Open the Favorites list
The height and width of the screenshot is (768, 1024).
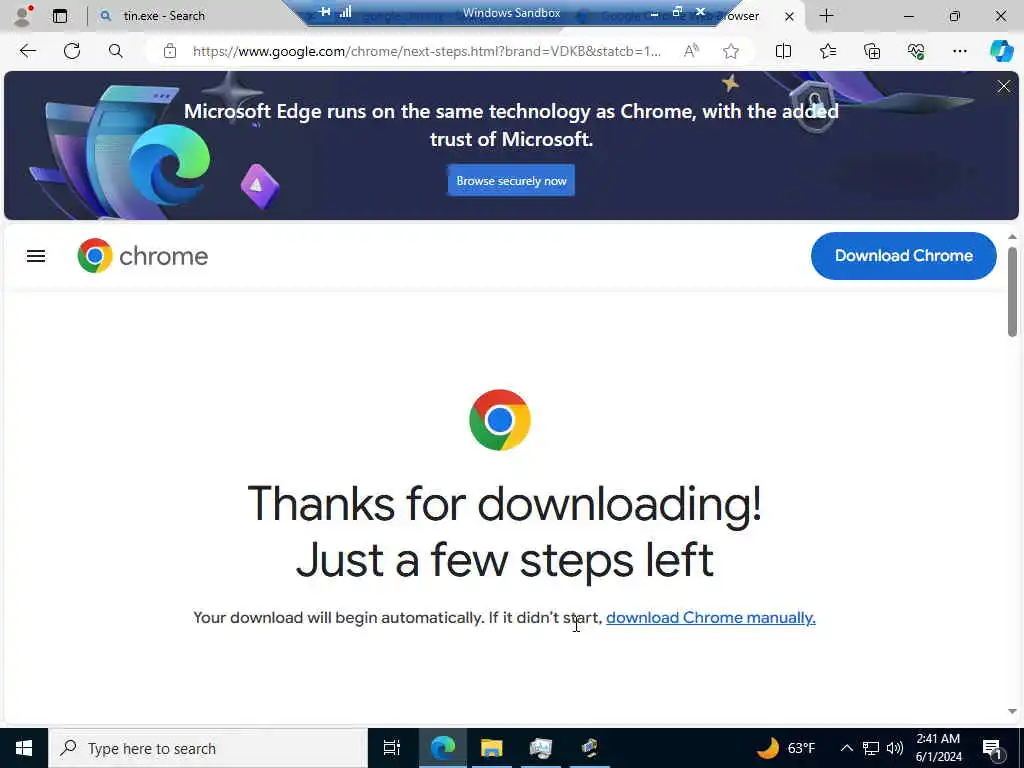click(x=828, y=51)
